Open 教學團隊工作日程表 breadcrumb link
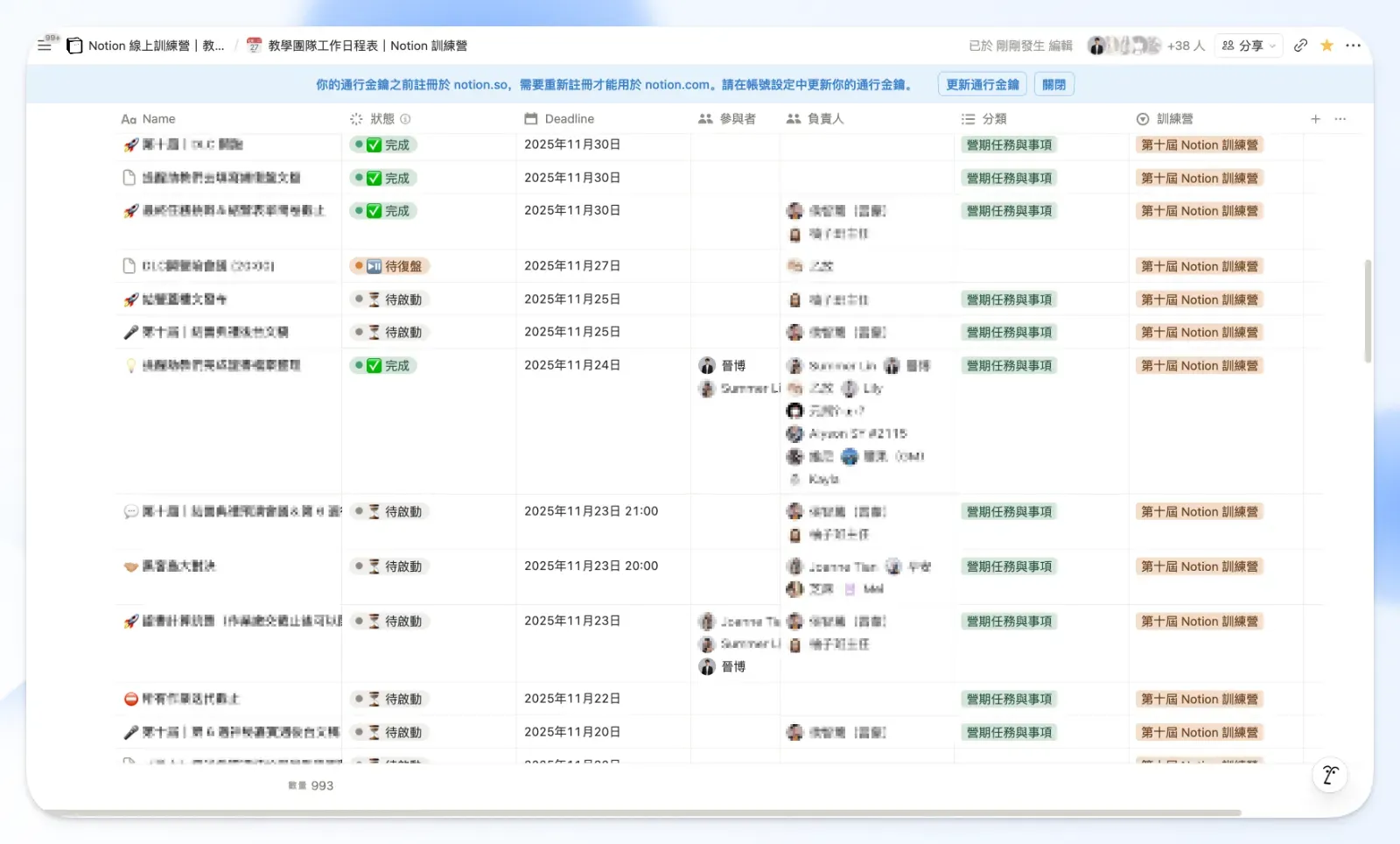Screen dimensions: 1400x844 coord(367,46)
